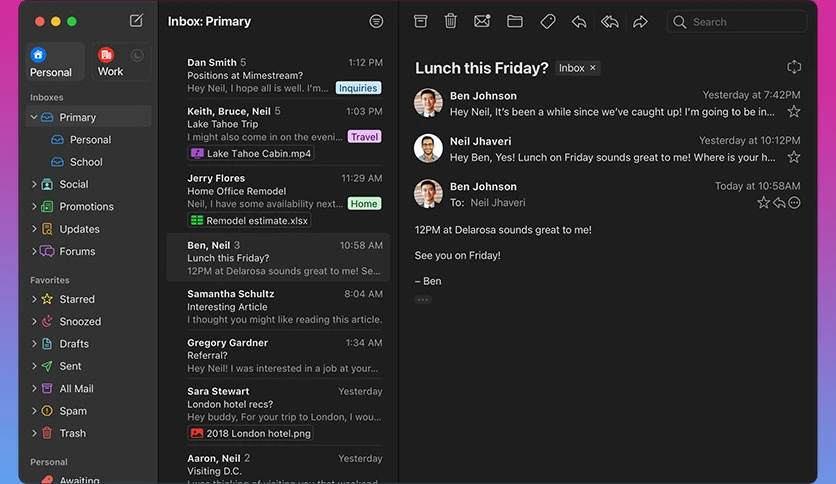
Task: Click the Inquiries label tag
Action: click(358, 88)
